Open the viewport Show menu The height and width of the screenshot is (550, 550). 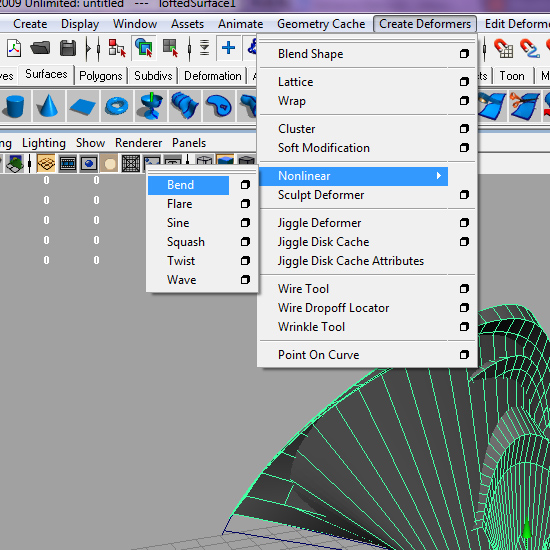click(90, 143)
